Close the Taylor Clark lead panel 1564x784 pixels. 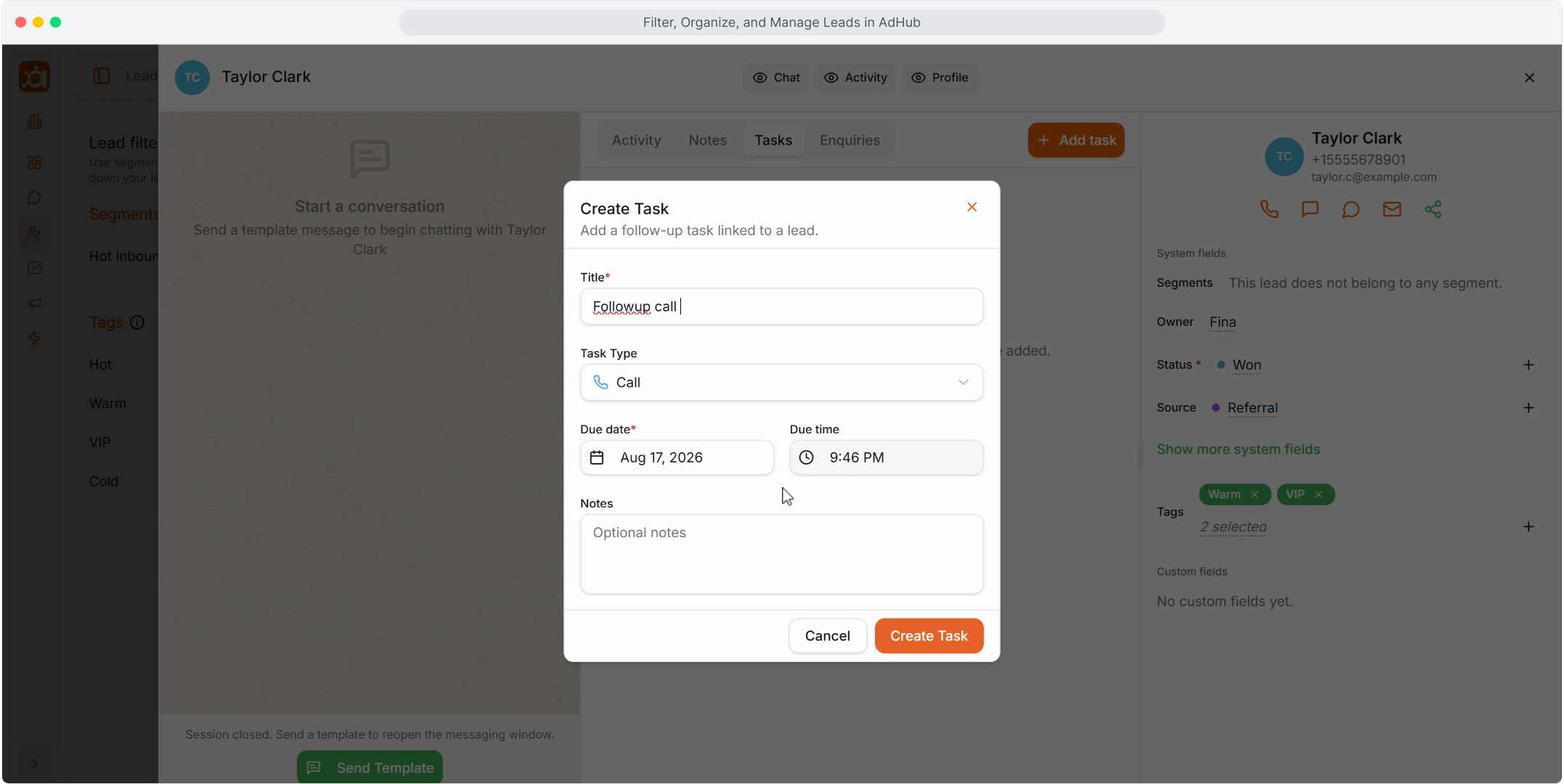tap(1529, 78)
